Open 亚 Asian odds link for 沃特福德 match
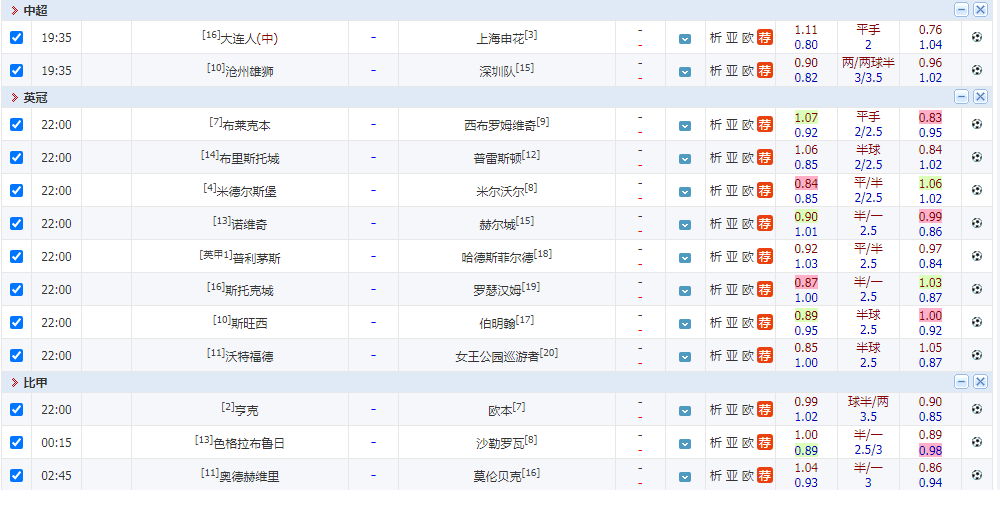The image size is (1000, 520). click(732, 355)
